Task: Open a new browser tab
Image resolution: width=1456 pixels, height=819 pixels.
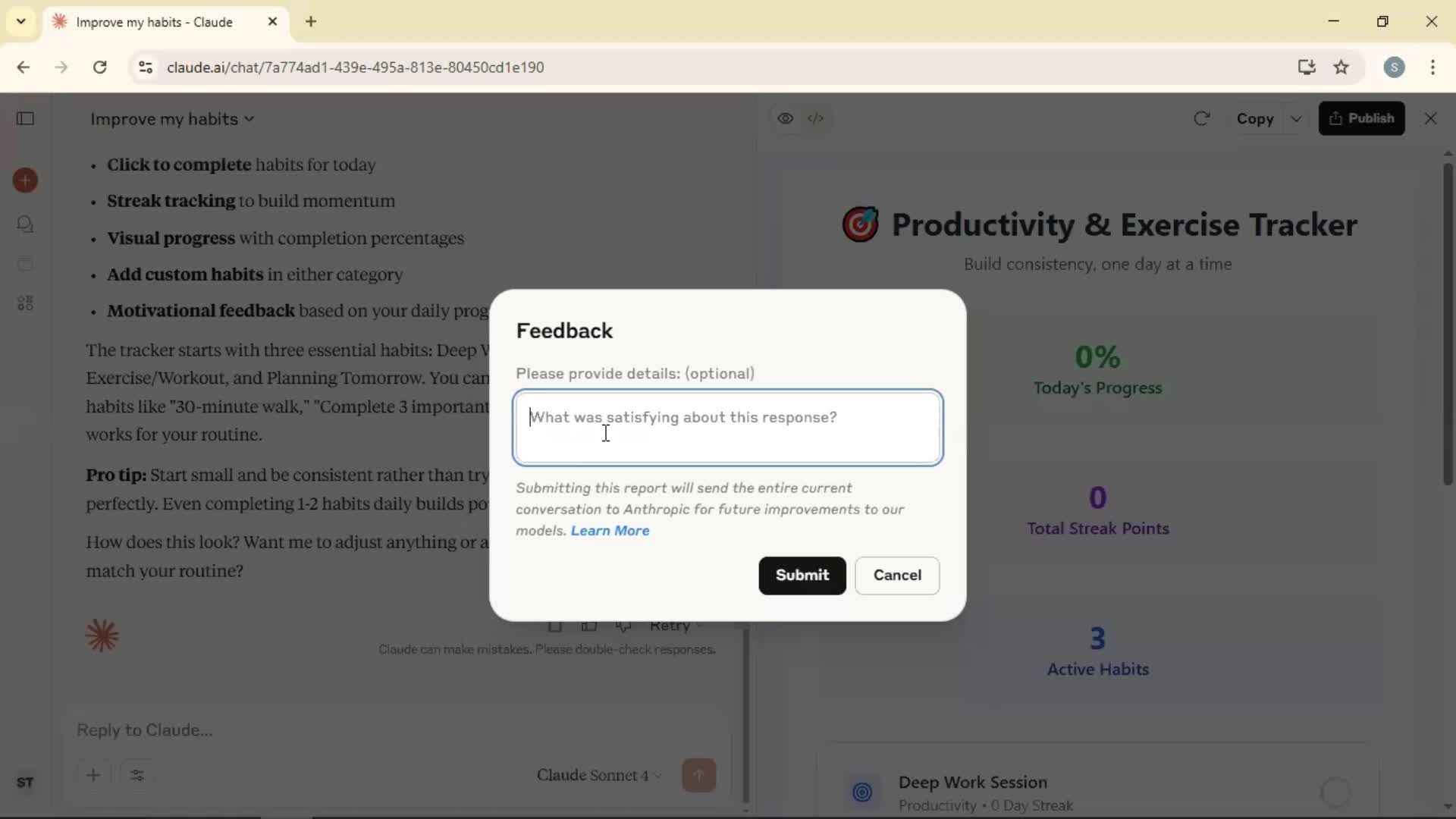Action: 311,21
